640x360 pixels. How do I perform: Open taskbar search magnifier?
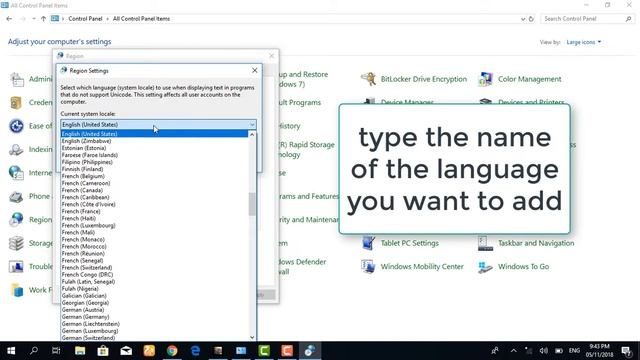(34, 351)
